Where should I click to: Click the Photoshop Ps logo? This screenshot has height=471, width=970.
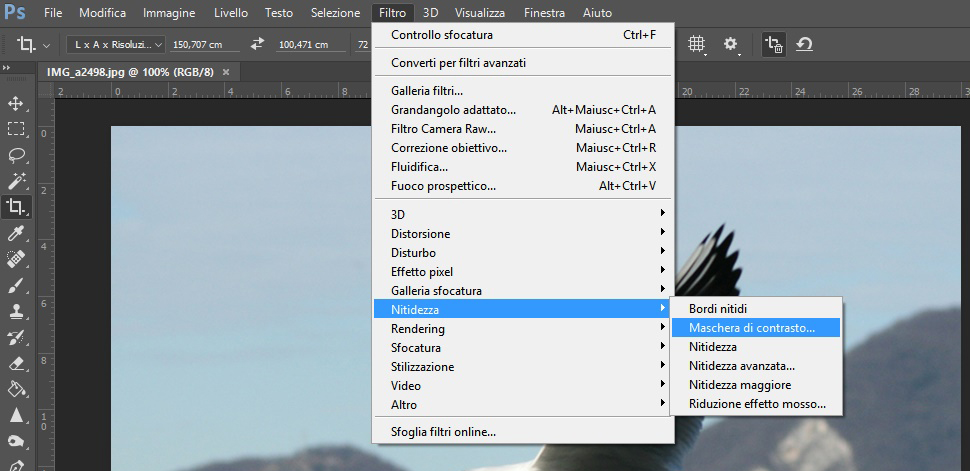tap(14, 12)
